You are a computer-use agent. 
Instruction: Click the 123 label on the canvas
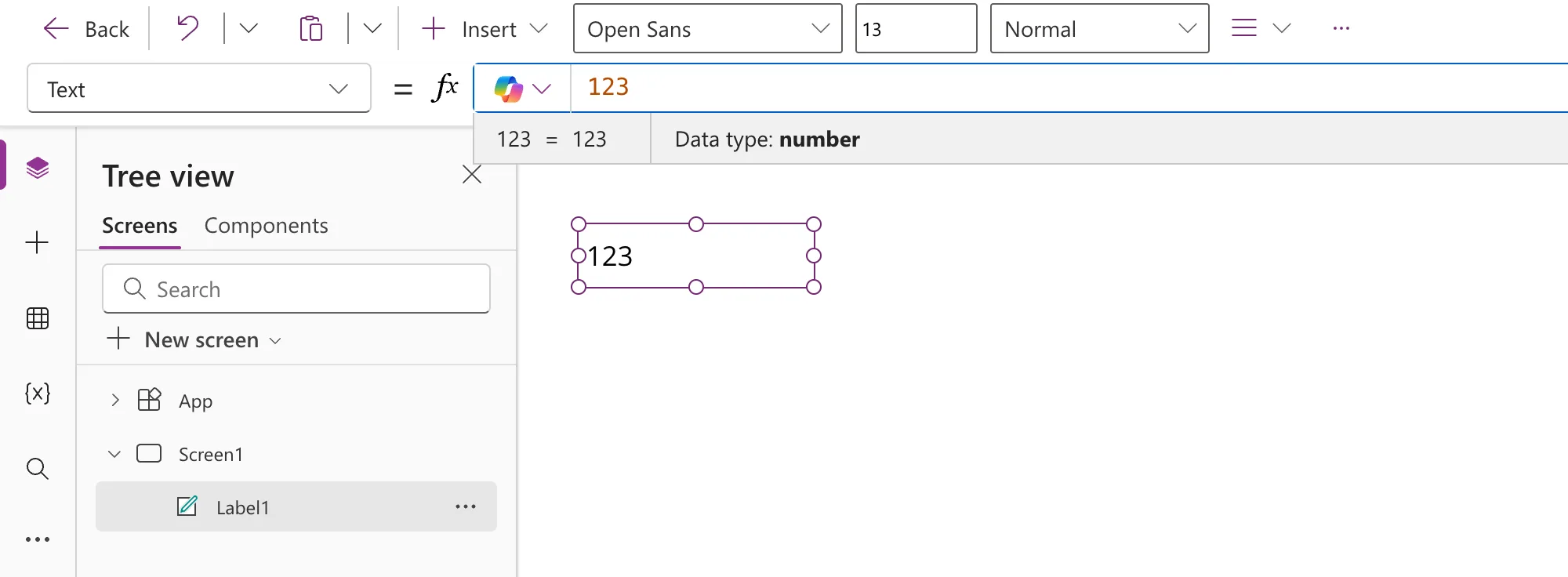point(696,256)
